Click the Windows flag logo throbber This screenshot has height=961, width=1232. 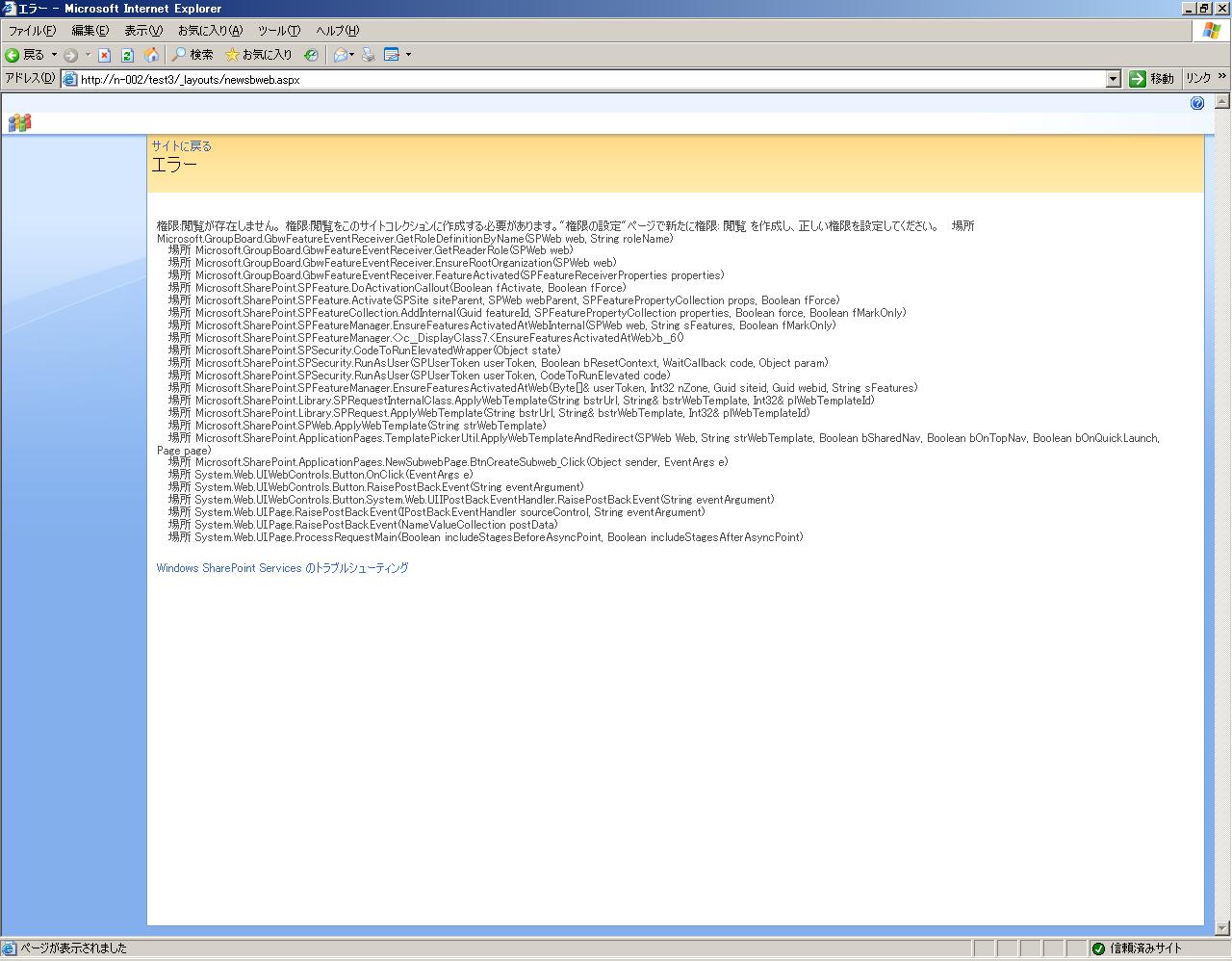point(1211,31)
